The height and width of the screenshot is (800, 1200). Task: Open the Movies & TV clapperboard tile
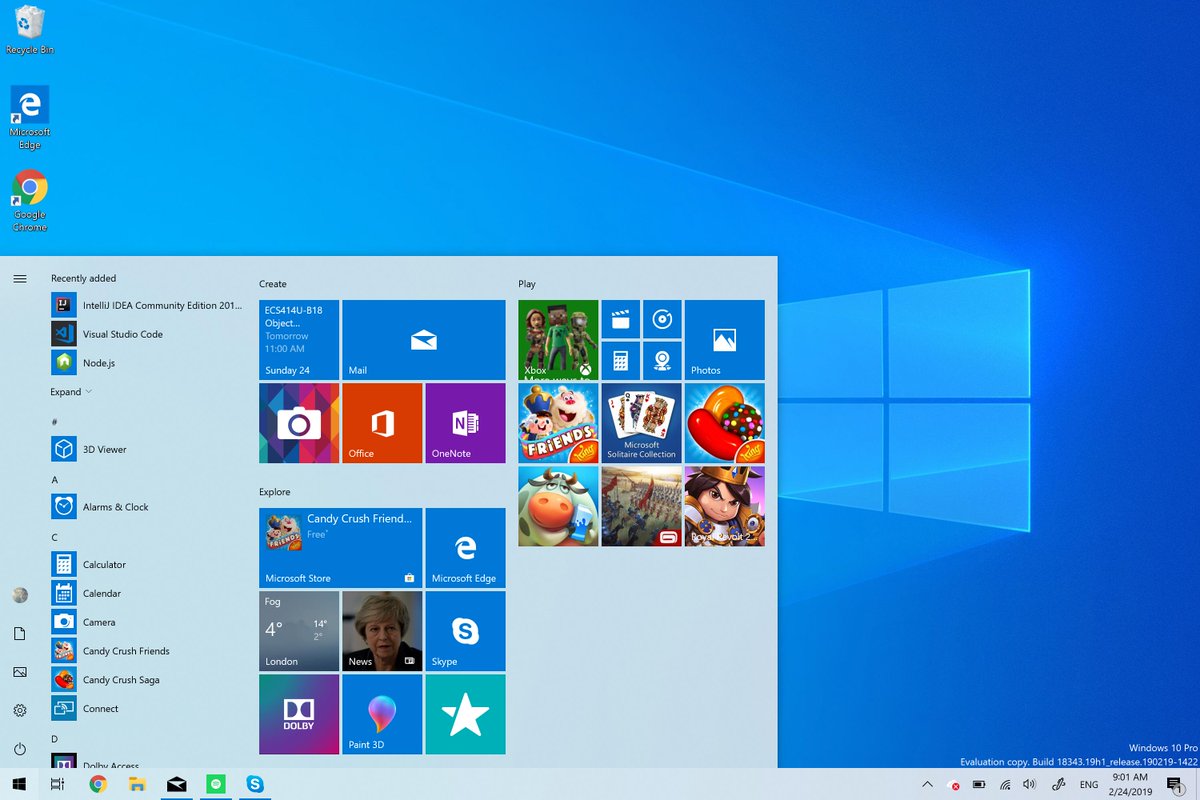point(620,319)
